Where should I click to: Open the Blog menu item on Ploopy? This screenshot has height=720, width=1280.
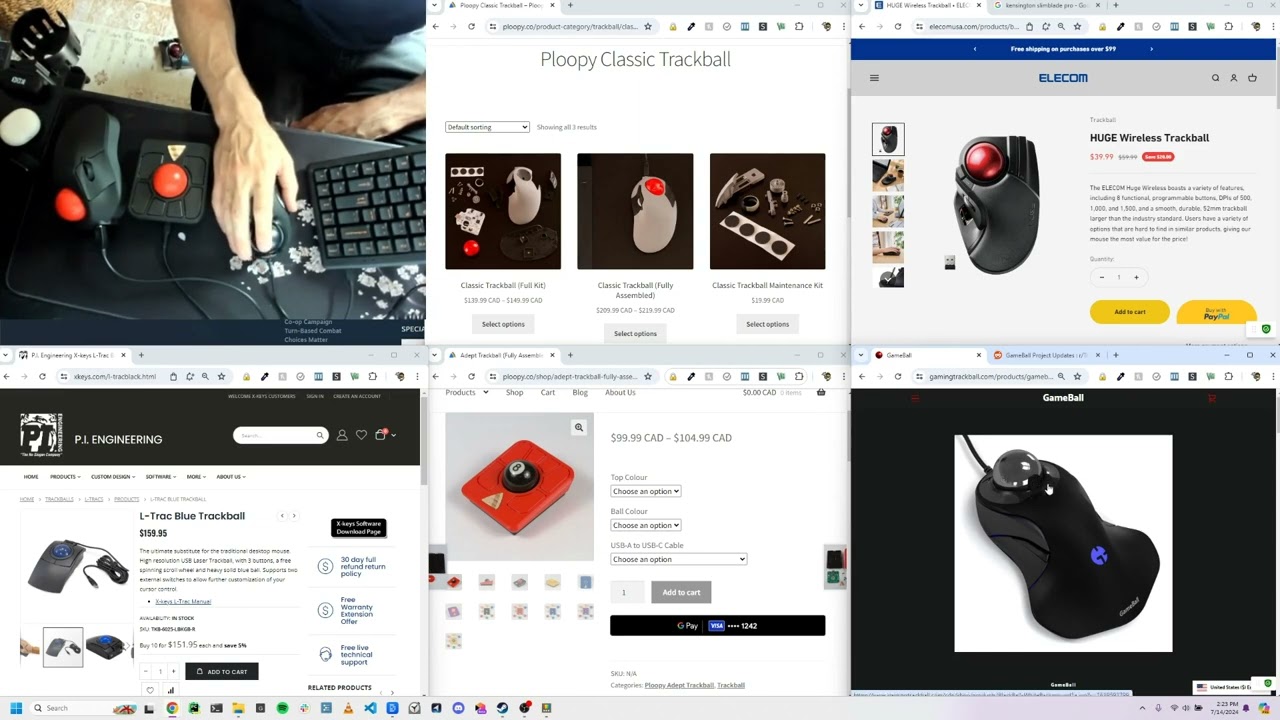coord(580,392)
